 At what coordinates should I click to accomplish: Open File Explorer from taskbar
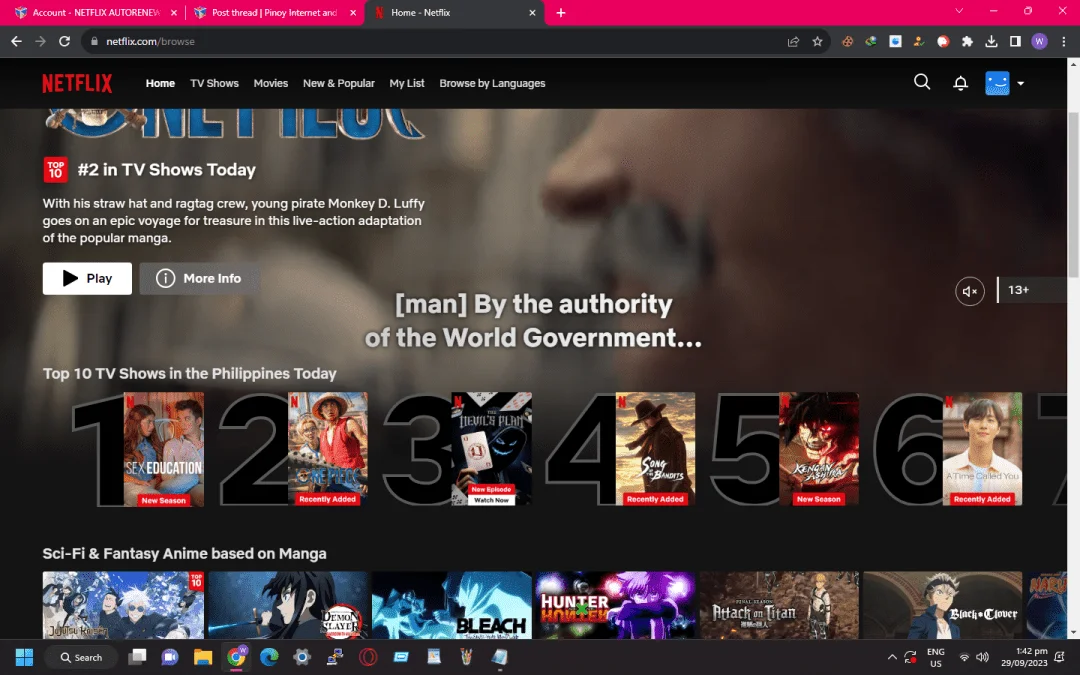pyautogui.click(x=202, y=657)
